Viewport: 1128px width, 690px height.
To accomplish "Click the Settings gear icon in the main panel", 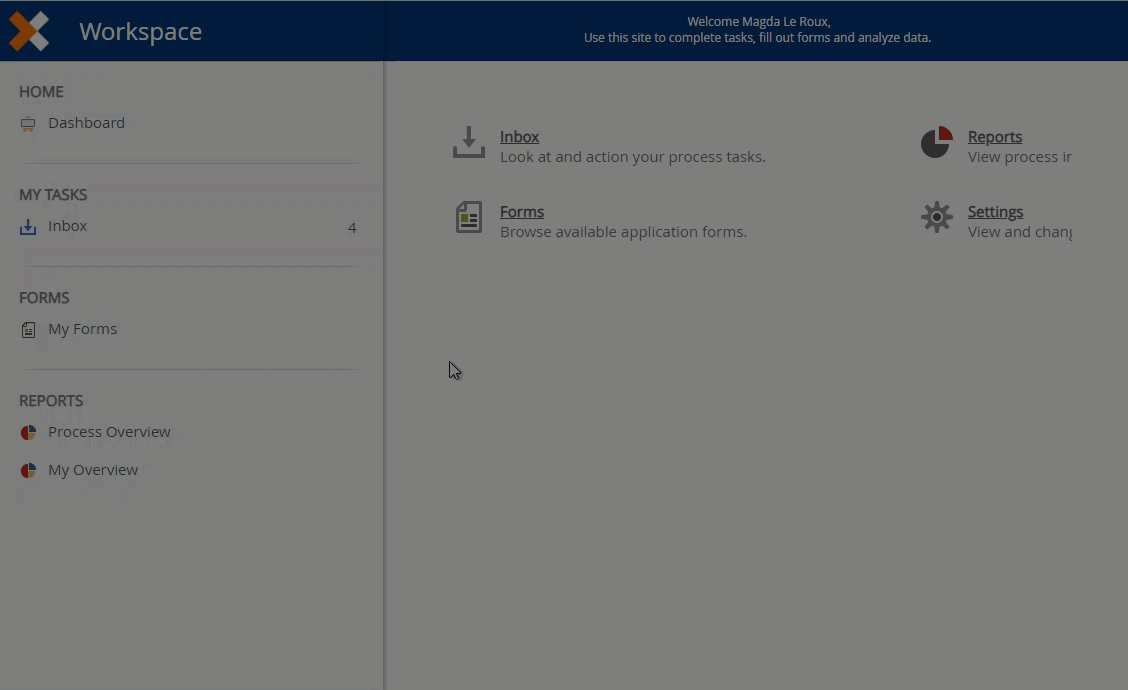I will point(937,217).
